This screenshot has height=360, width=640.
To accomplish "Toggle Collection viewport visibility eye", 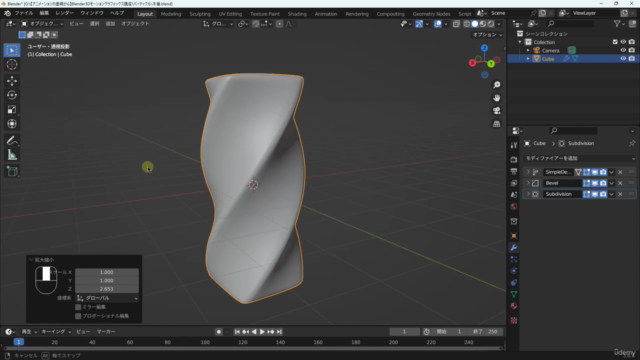I will pyautogui.click(x=623, y=42).
